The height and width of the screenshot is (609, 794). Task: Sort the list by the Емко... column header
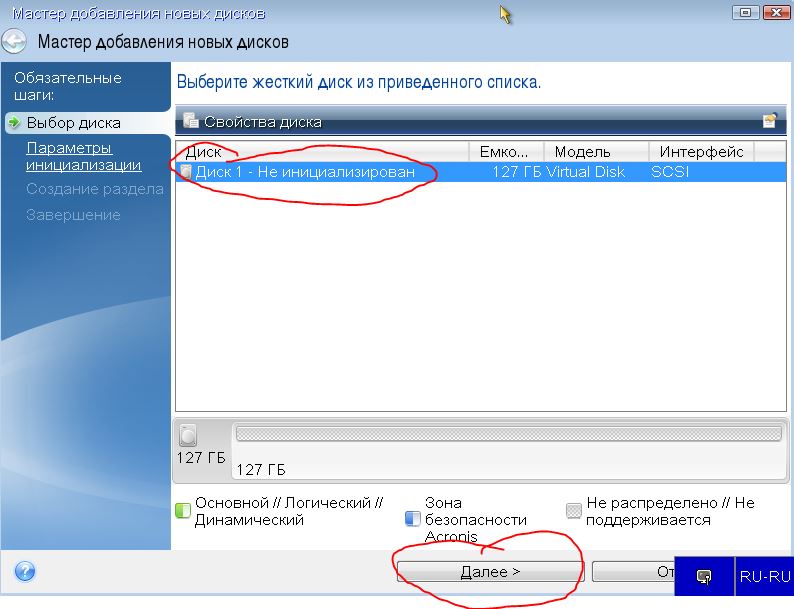tap(505, 152)
